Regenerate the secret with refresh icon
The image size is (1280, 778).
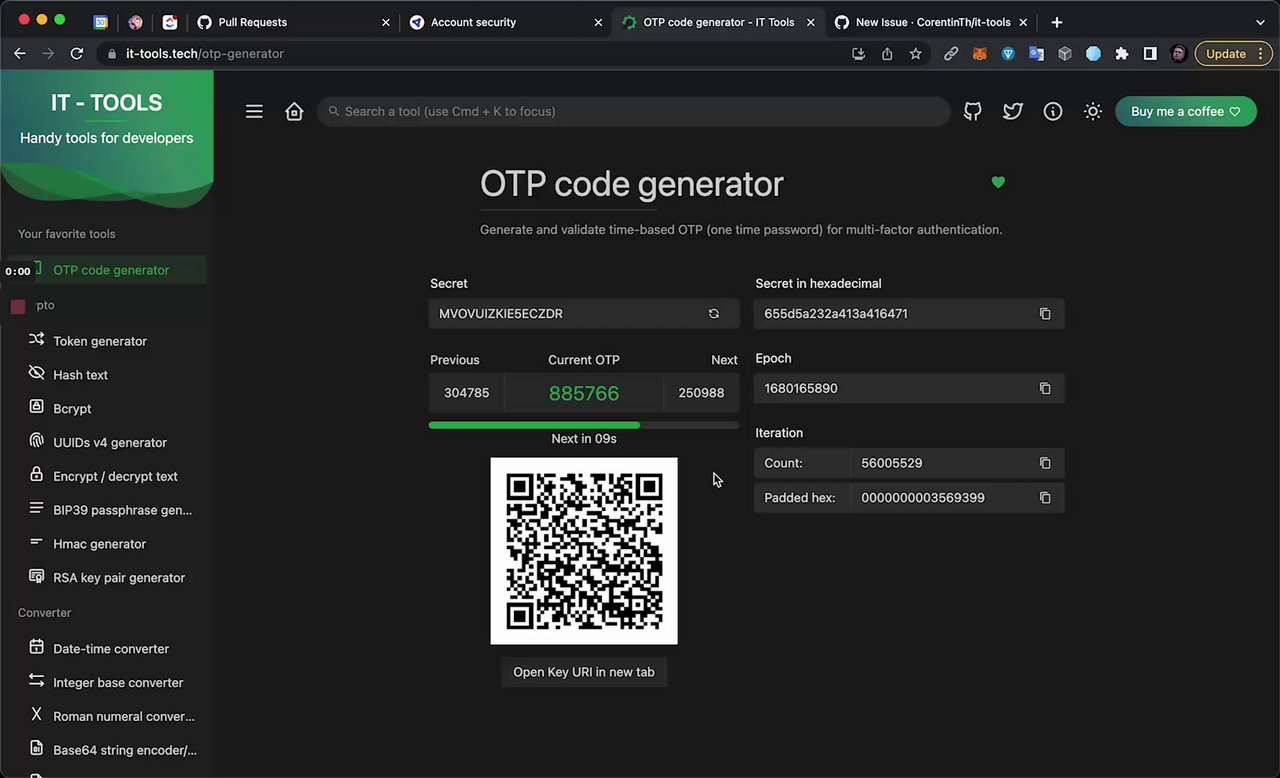pyautogui.click(x=714, y=314)
